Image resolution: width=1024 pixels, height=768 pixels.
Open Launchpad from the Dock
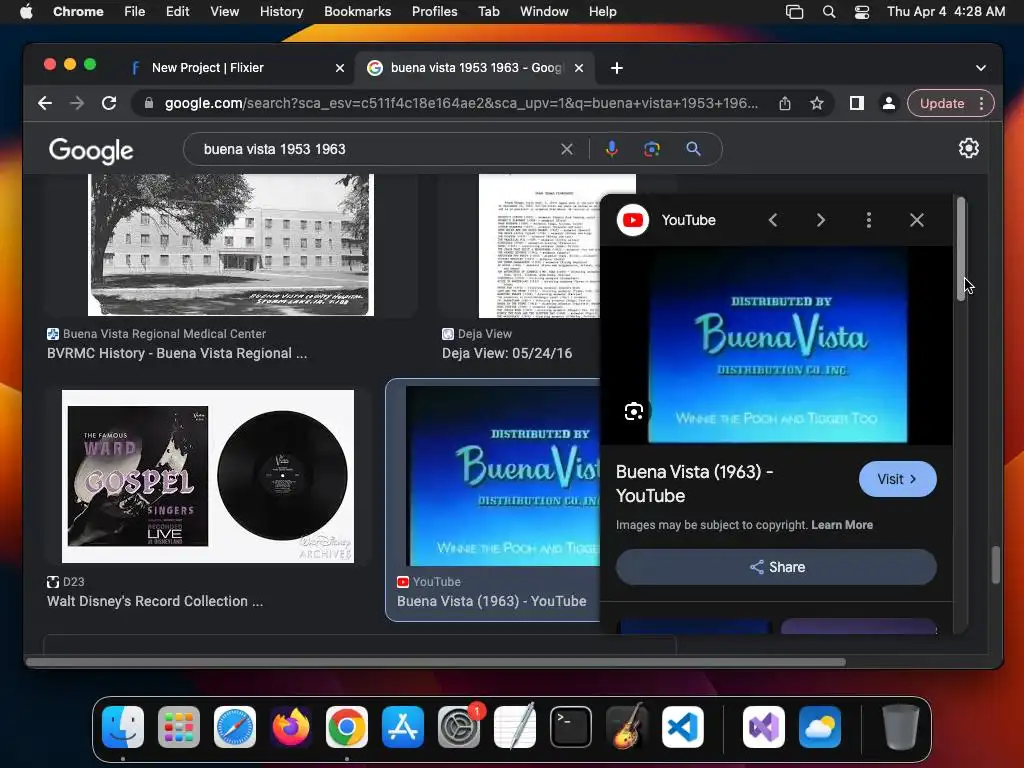point(179,727)
